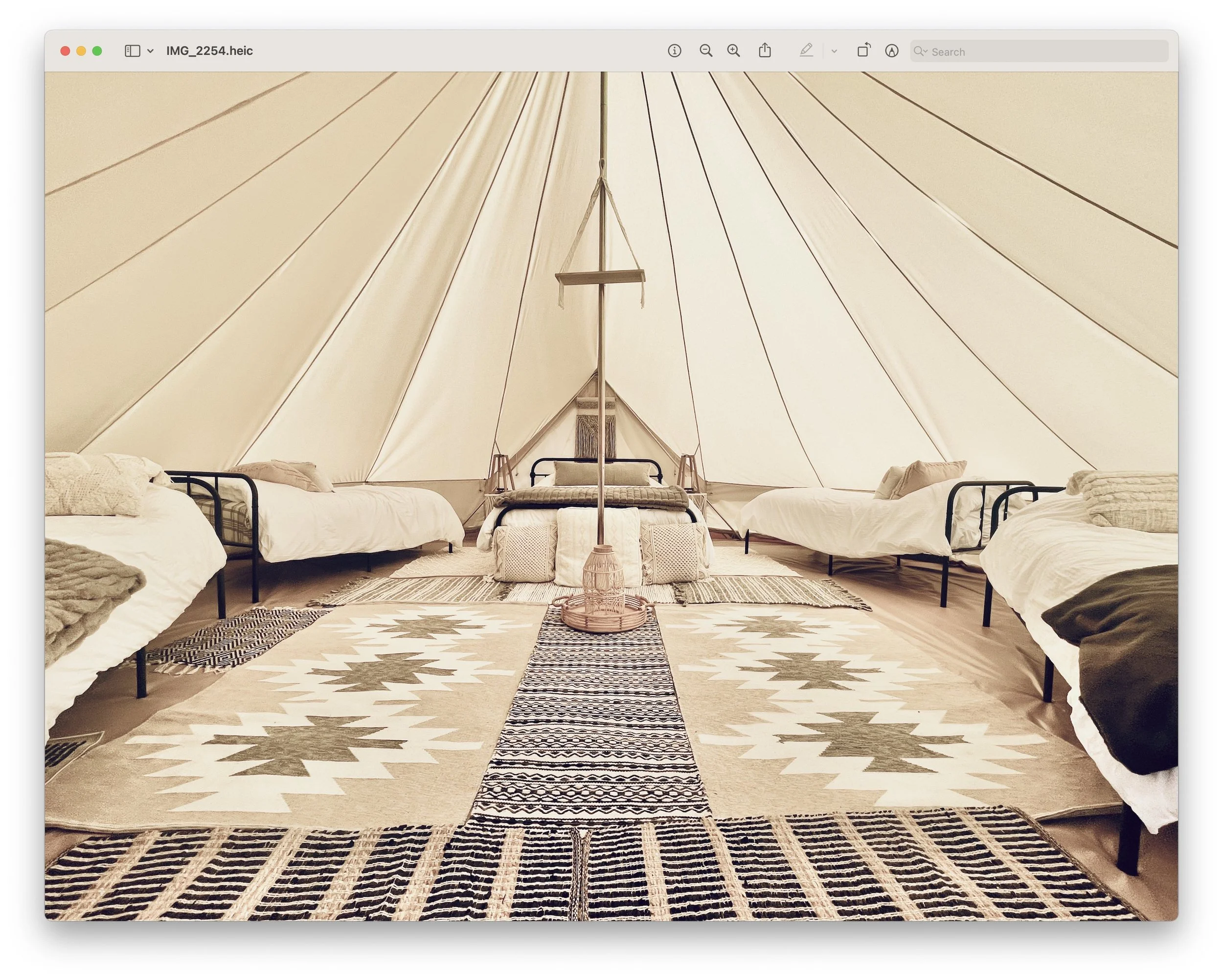Open the highlight color dropdown arrow

click(834, 51)
